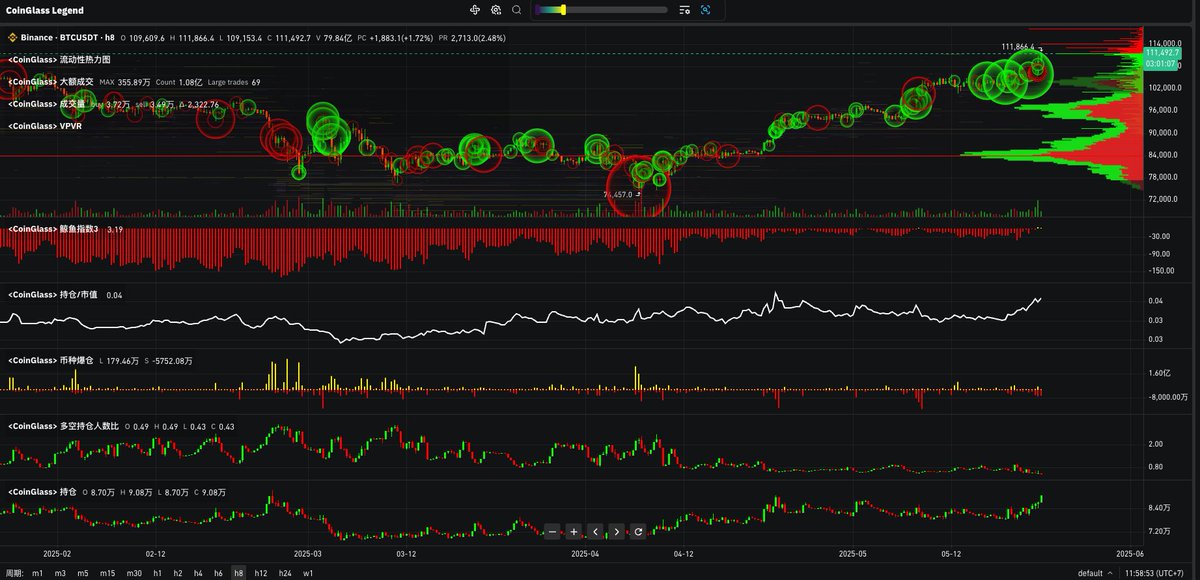This screenshot has height=580, width=1200.
Task: Adjust the heatmap gradient threshold slider handle
Action: tap(563, 10)
